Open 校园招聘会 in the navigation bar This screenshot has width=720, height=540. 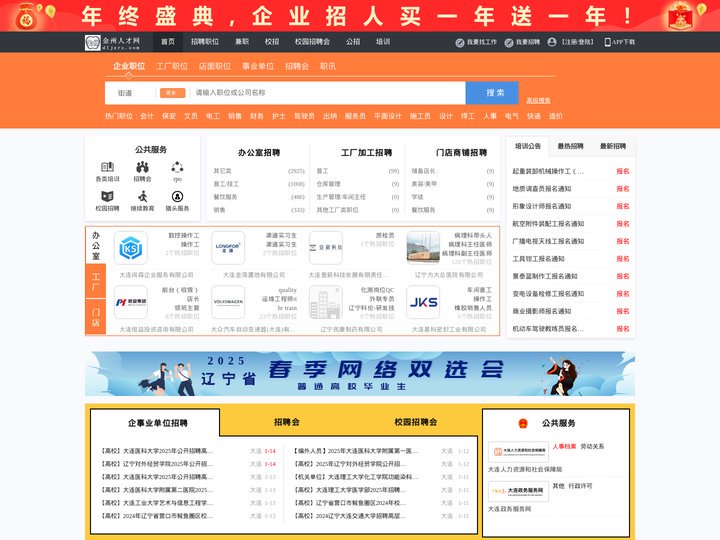pyautogui.click(x=312, y=42)
